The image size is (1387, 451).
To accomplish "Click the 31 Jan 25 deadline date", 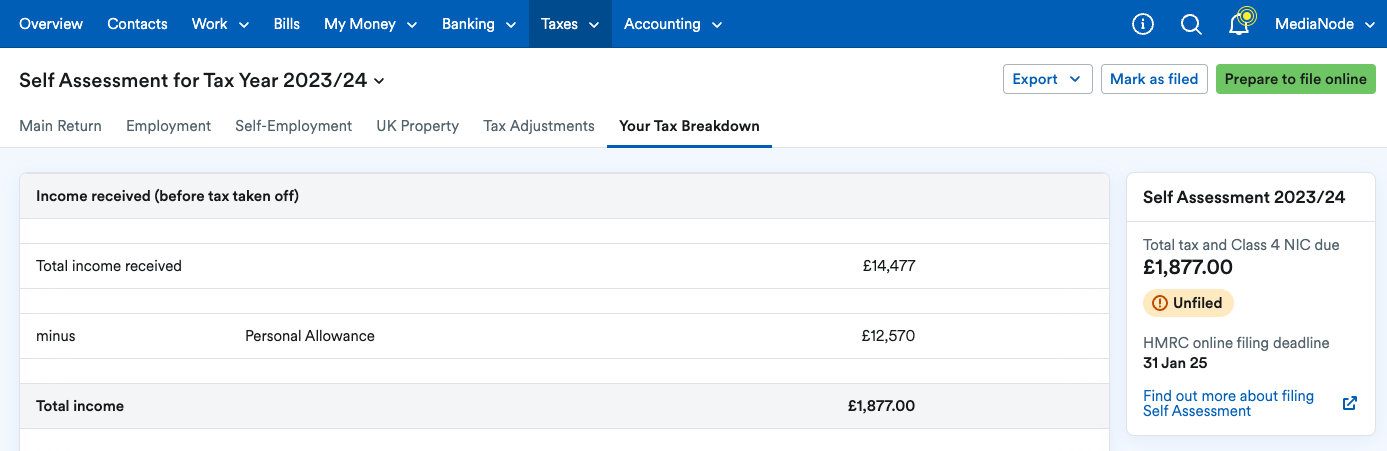I will pyautogui.click(x=1175, y=363).
